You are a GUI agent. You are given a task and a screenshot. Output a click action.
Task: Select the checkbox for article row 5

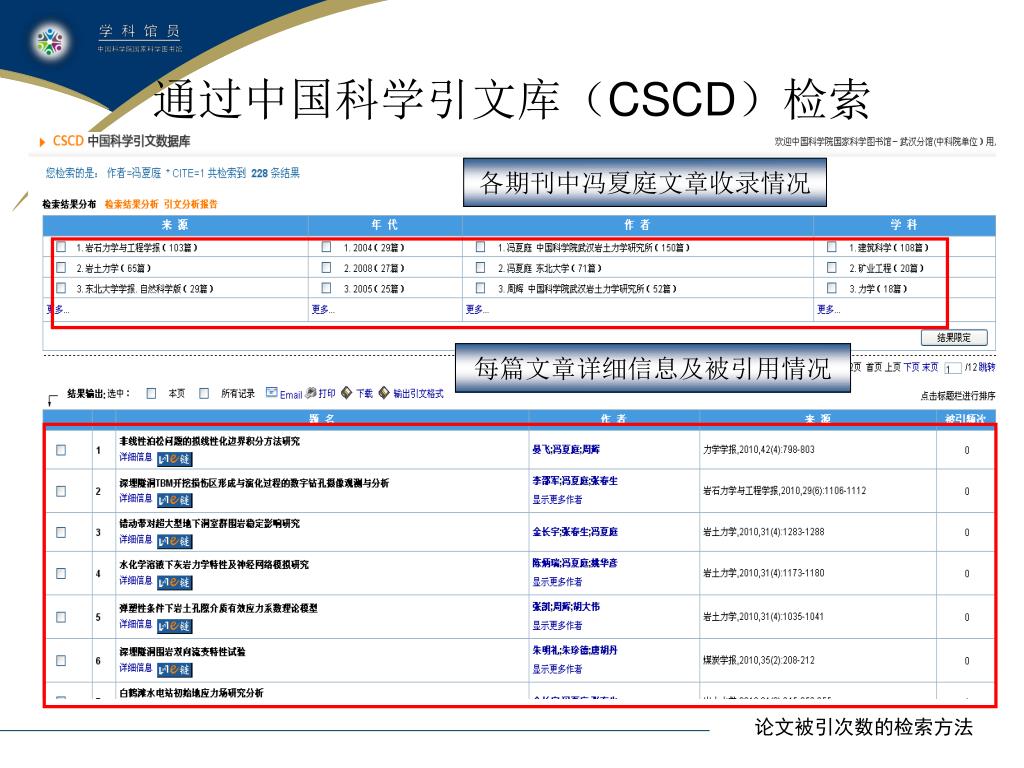61,617
